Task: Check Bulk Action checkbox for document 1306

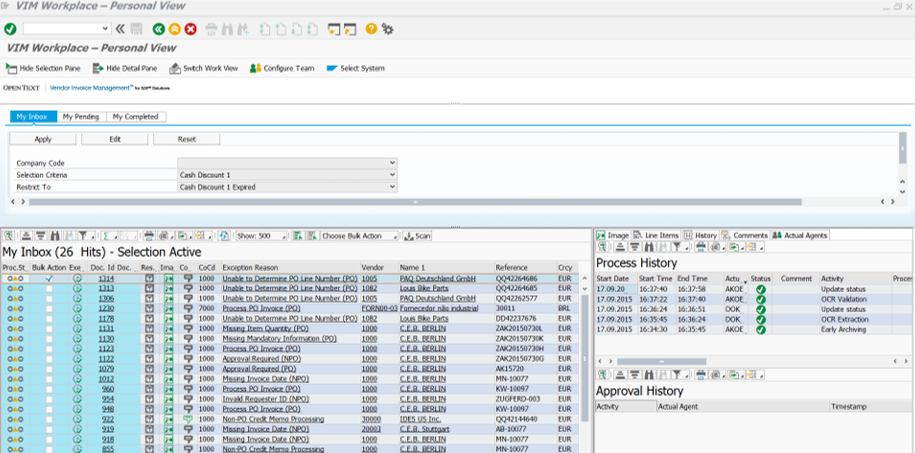Action: pyautogui.click(x=49, y=298)
